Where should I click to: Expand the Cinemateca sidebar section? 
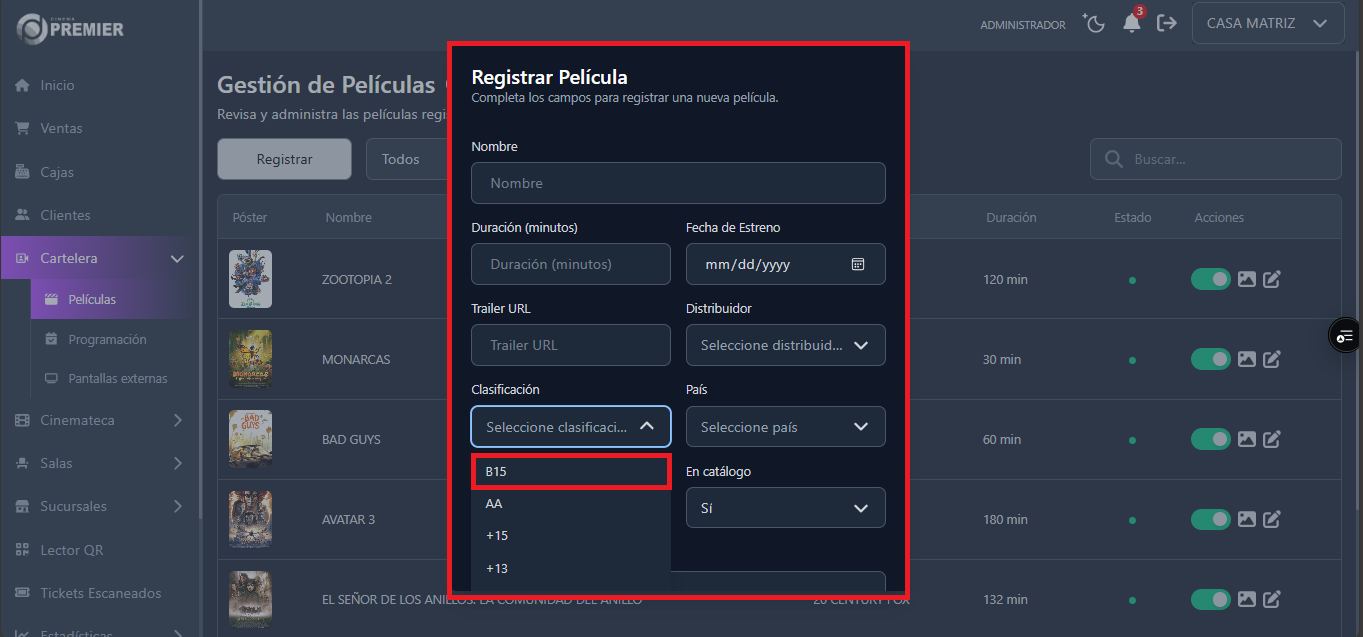point(100,420)
